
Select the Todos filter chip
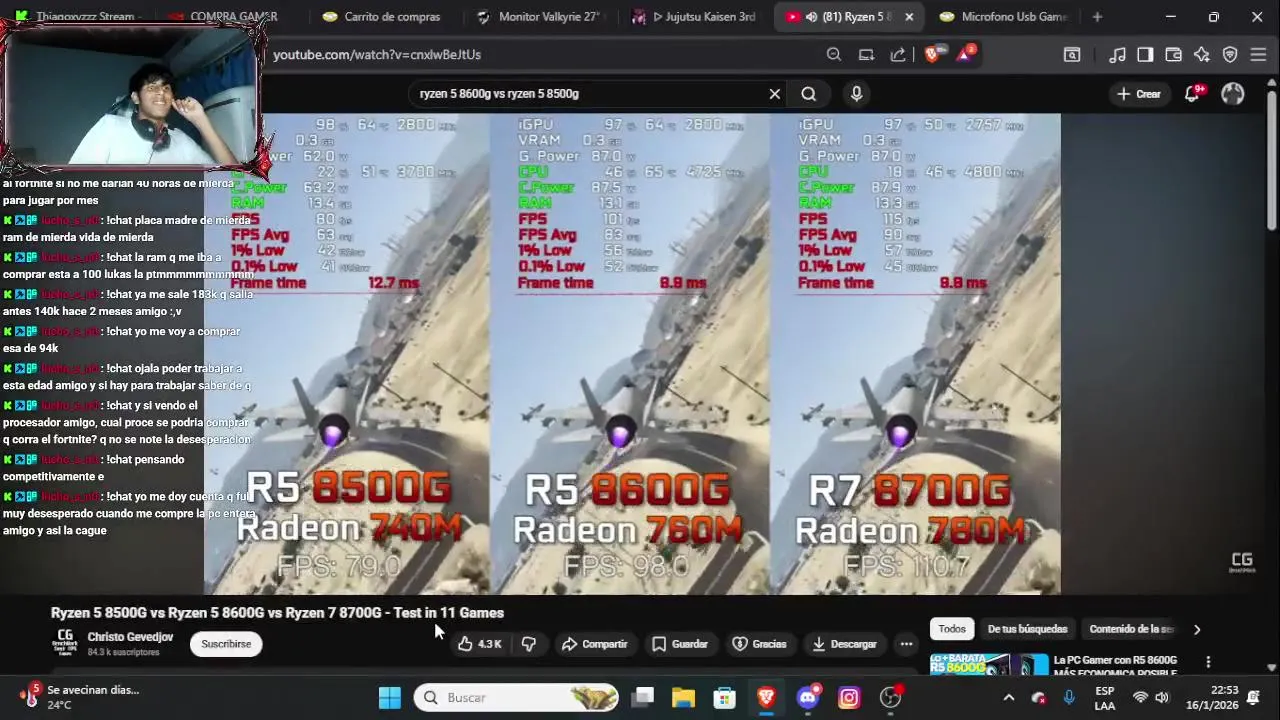tap(952, 629)
